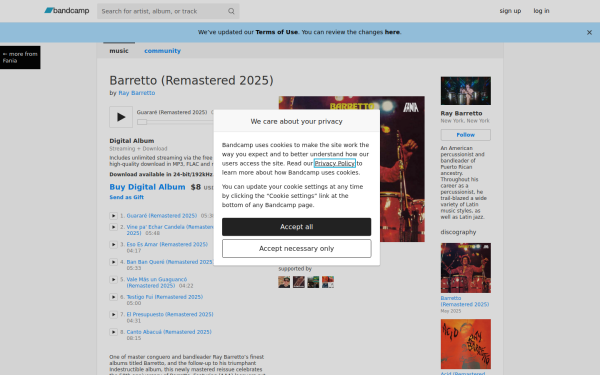Play track 3 Eso Es Amar
Screen dimensions: 600x375
(x=113, y=245)
